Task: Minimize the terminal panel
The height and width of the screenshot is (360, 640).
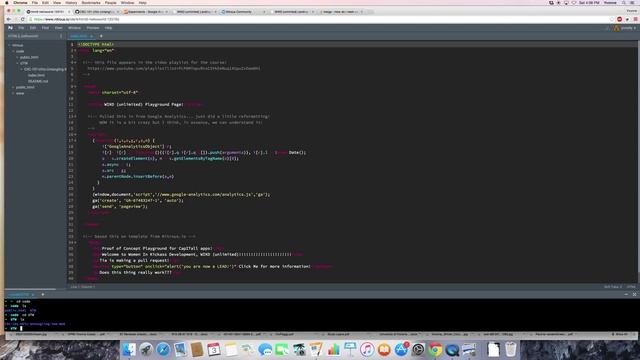Action: pos(626,294)
